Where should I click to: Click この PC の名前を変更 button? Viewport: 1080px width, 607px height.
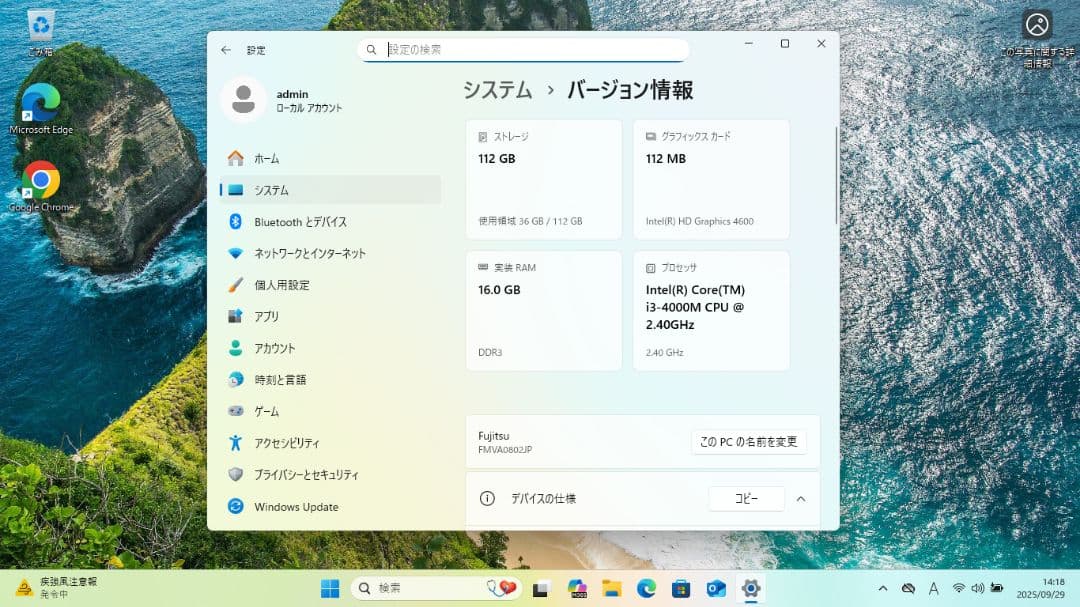click(x=749, y=442)
